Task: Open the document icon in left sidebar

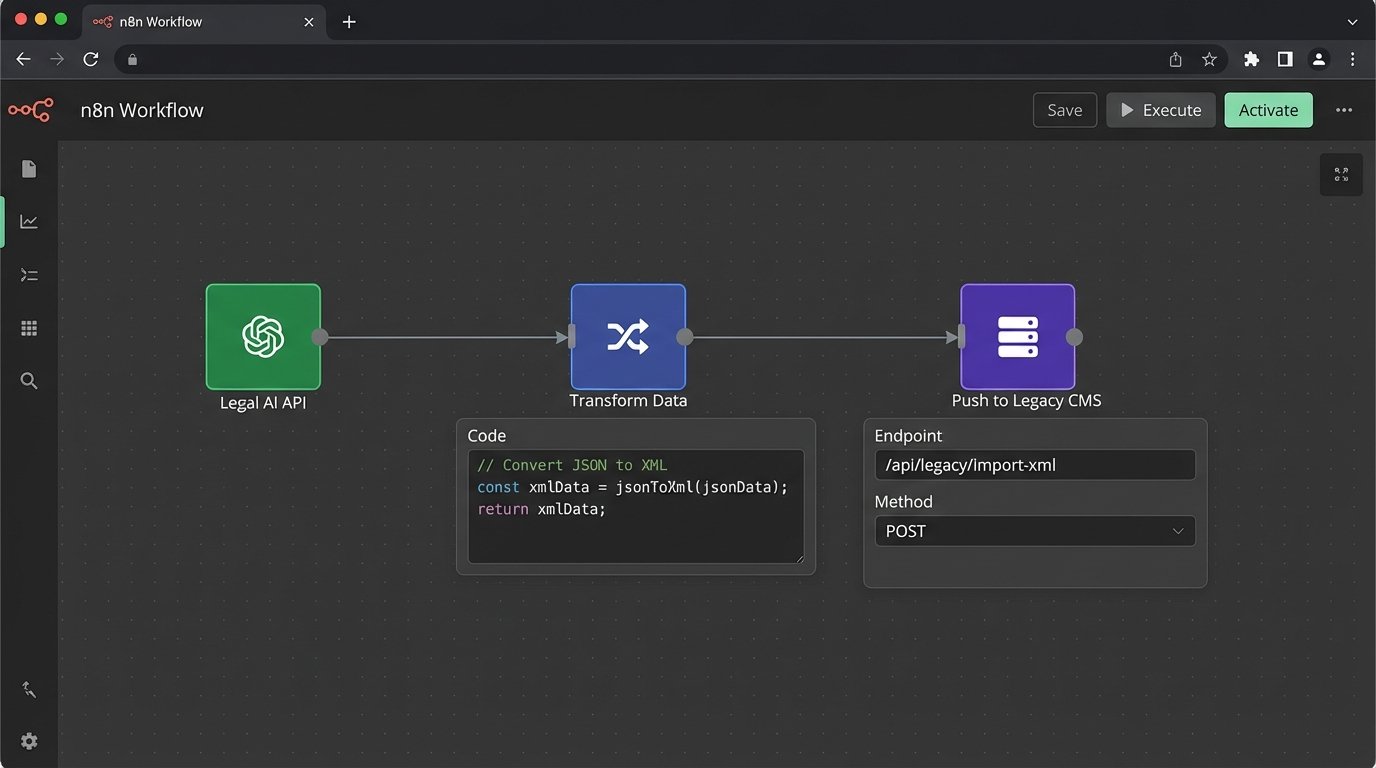Action: (29, 169)
